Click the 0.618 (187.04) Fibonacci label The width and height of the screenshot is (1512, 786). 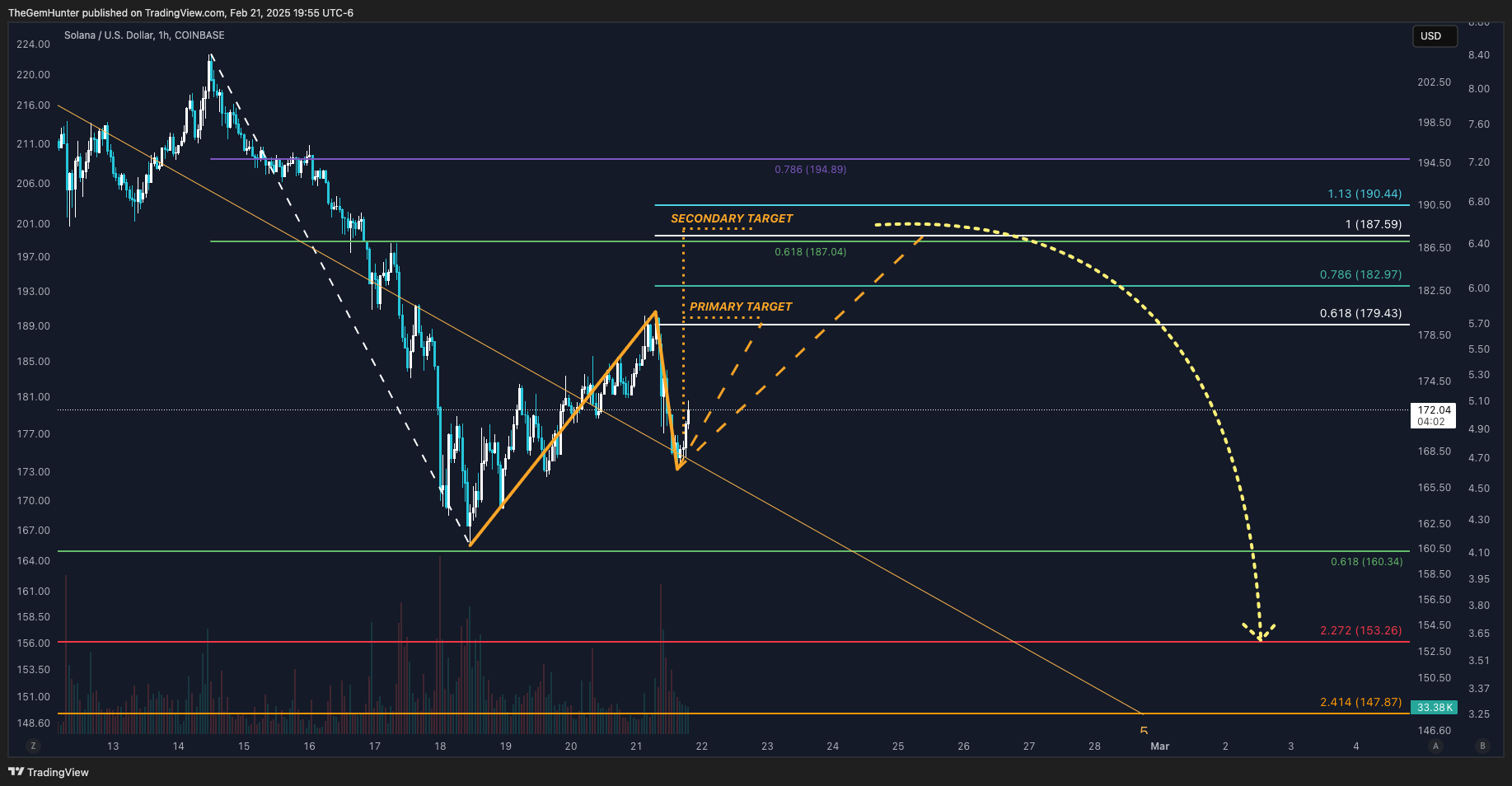pyautogui.click(x=810, y=252)
